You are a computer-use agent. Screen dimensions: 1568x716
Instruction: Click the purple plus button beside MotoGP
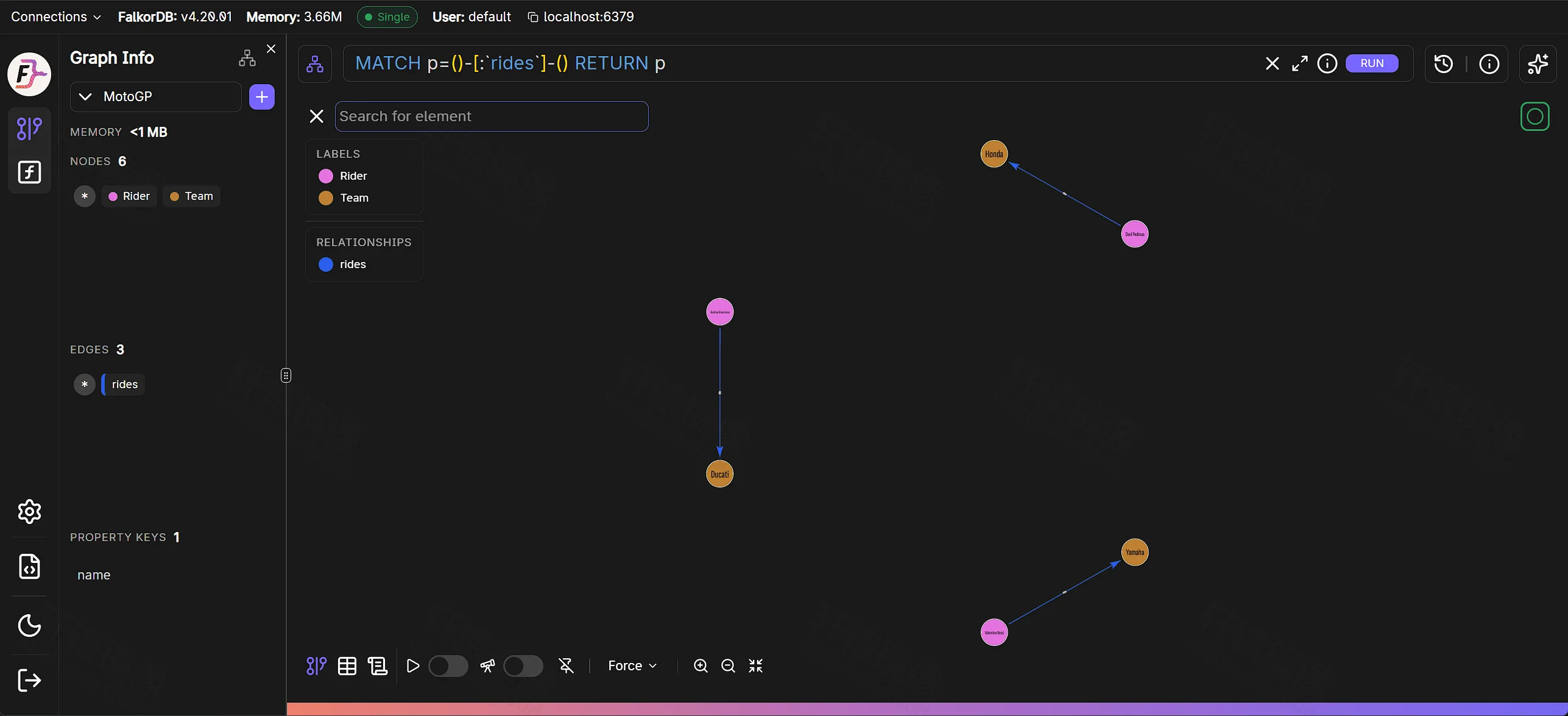(262, 97)
